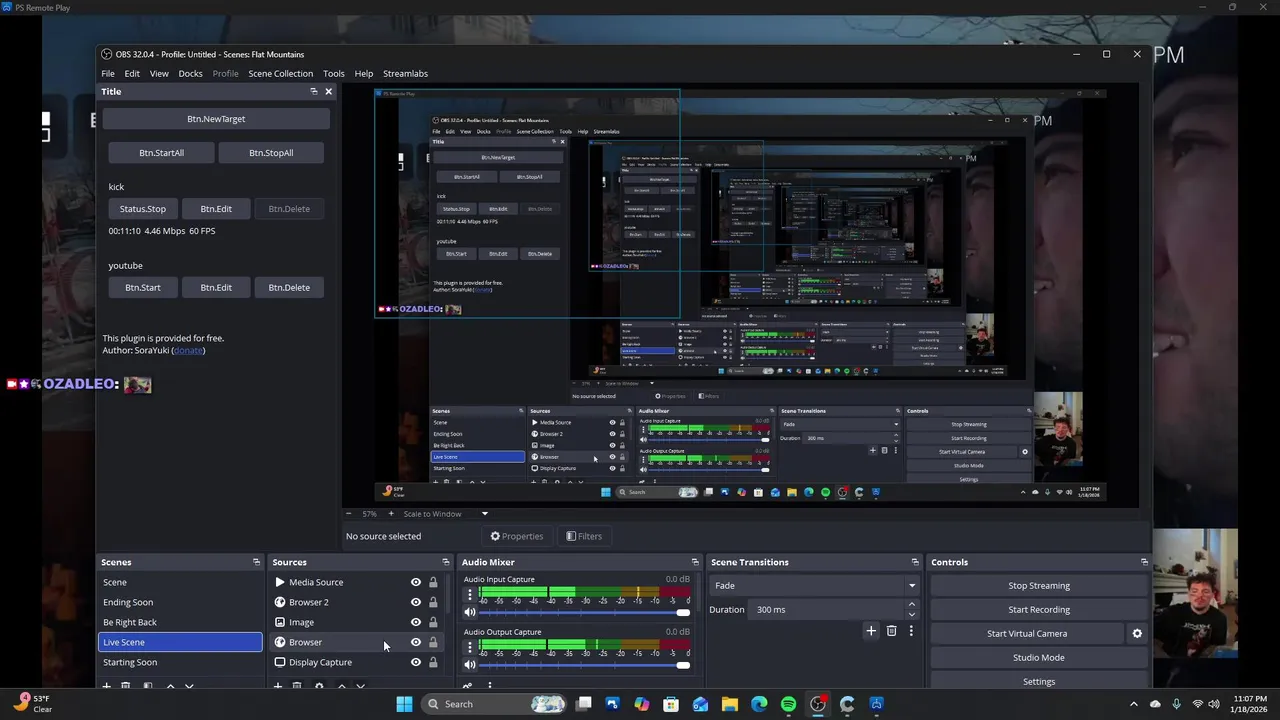Open transition properties three-dot menu

pyautogui.click(x=911, y=631)
